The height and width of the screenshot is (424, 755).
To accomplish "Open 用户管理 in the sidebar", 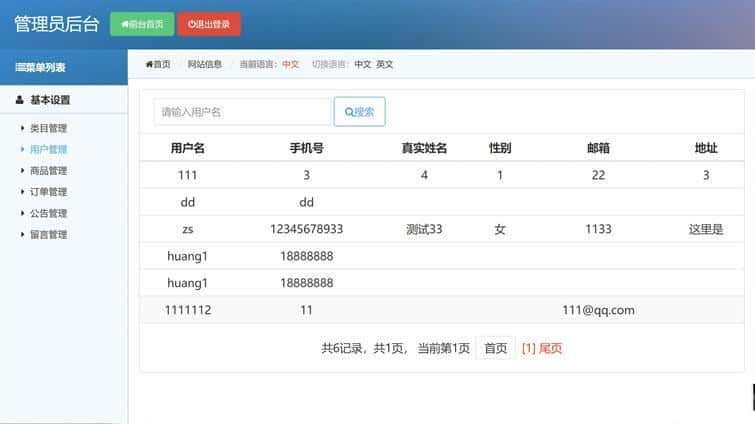I will pyautogui.click(x=48, y=150).
